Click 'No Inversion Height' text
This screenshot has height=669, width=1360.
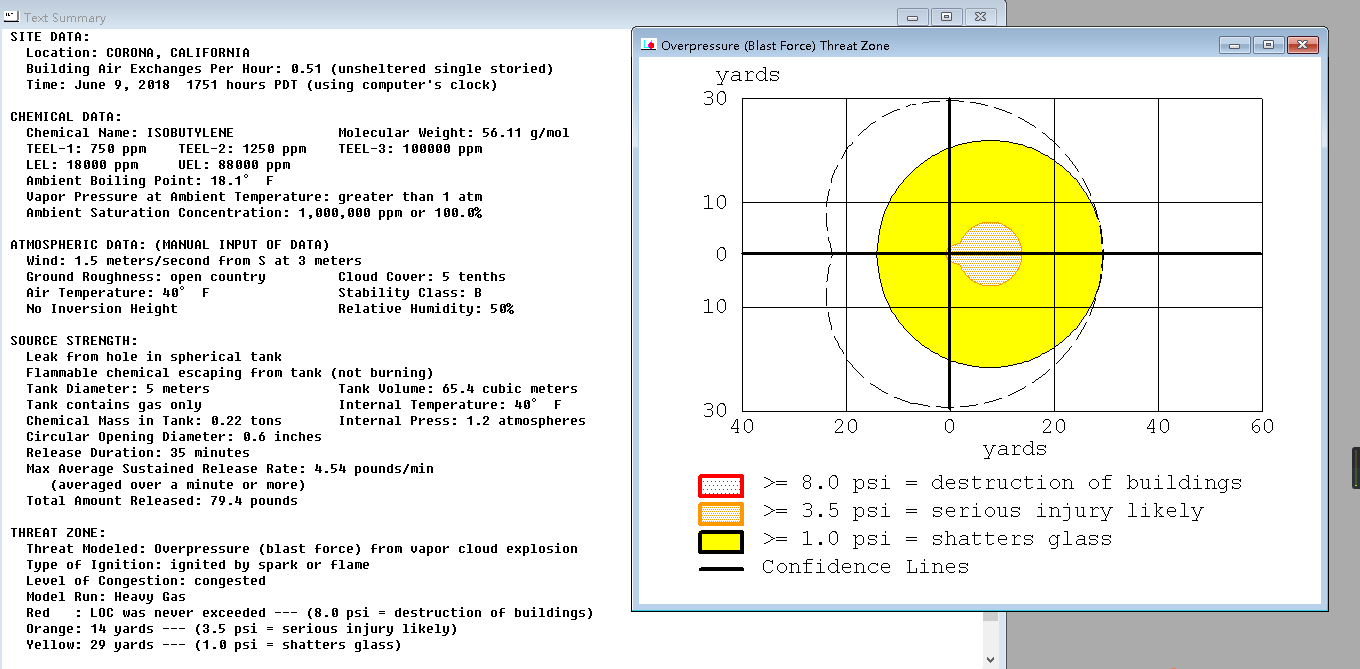102,309
